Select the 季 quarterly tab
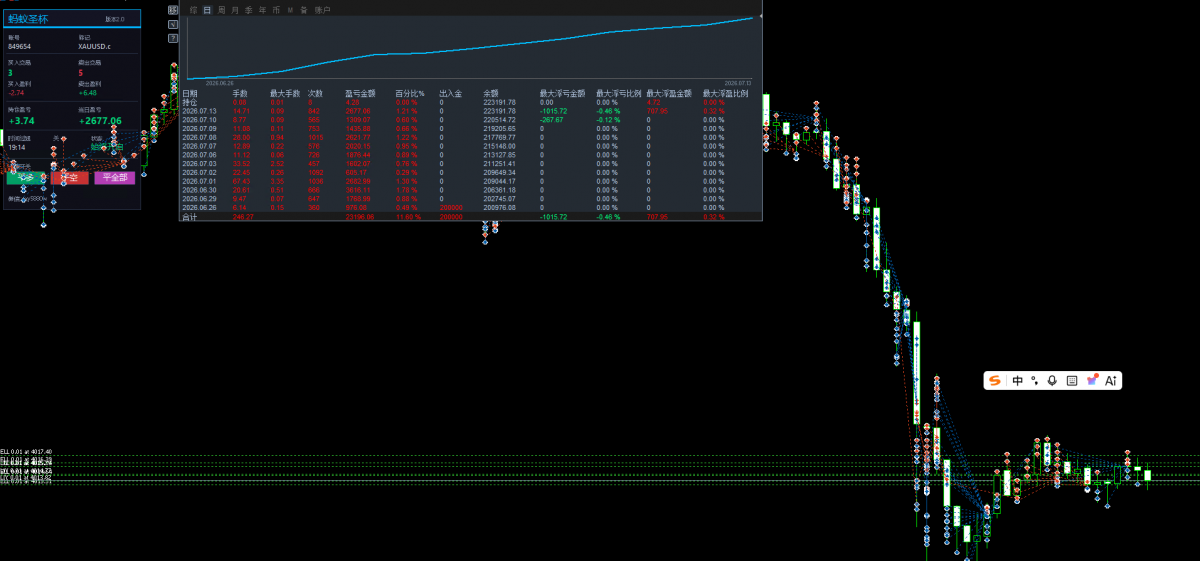The height and width of the screenshot is (561, 1200). (249, 10)
